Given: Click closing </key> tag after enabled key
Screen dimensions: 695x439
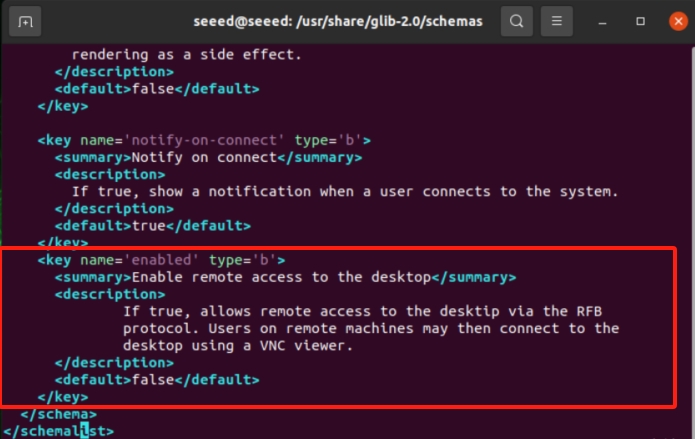Looking at the screenshot, I should [x=63, y=397].
